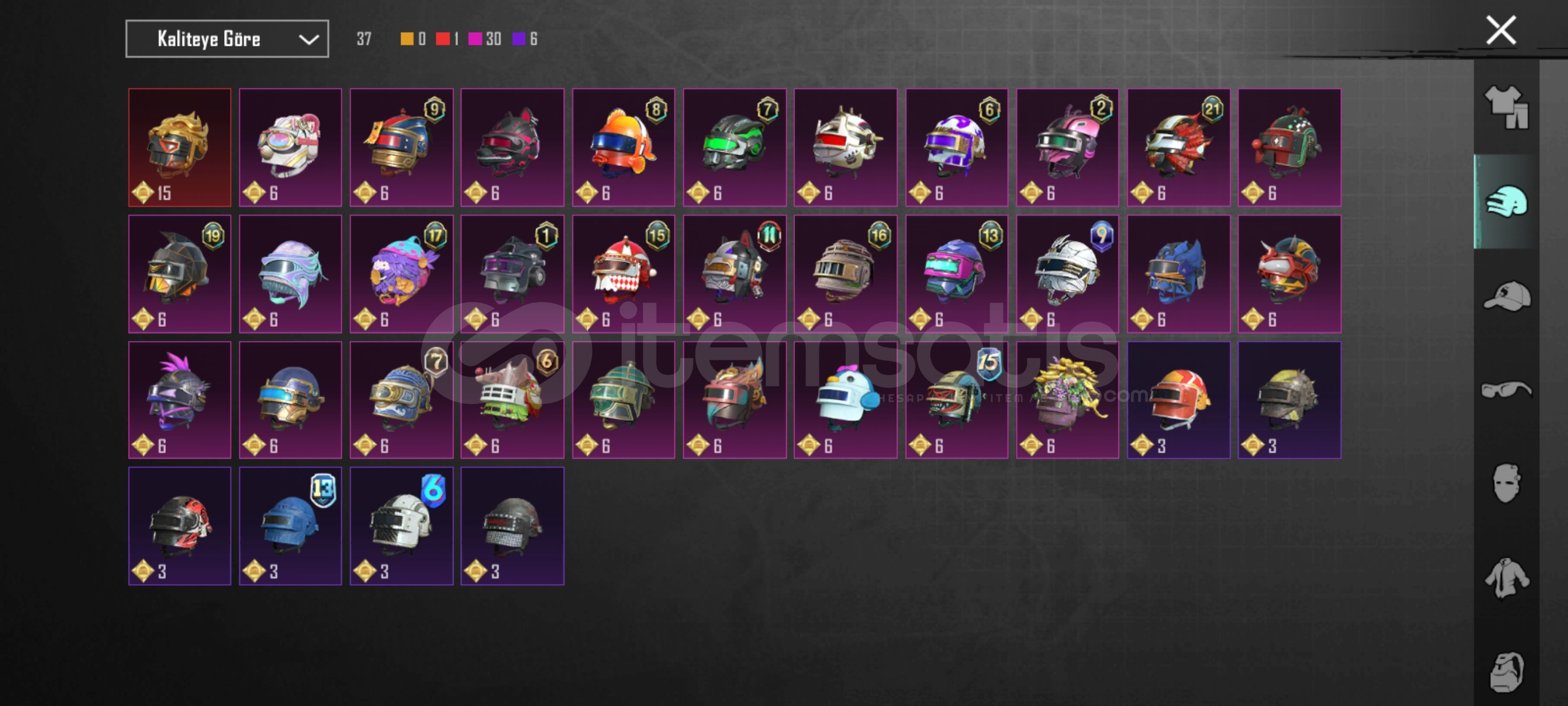The height and width of the screenshot is (706, 1568).
Task: Filter by the red quality swatch
Action: coord(442,39)
